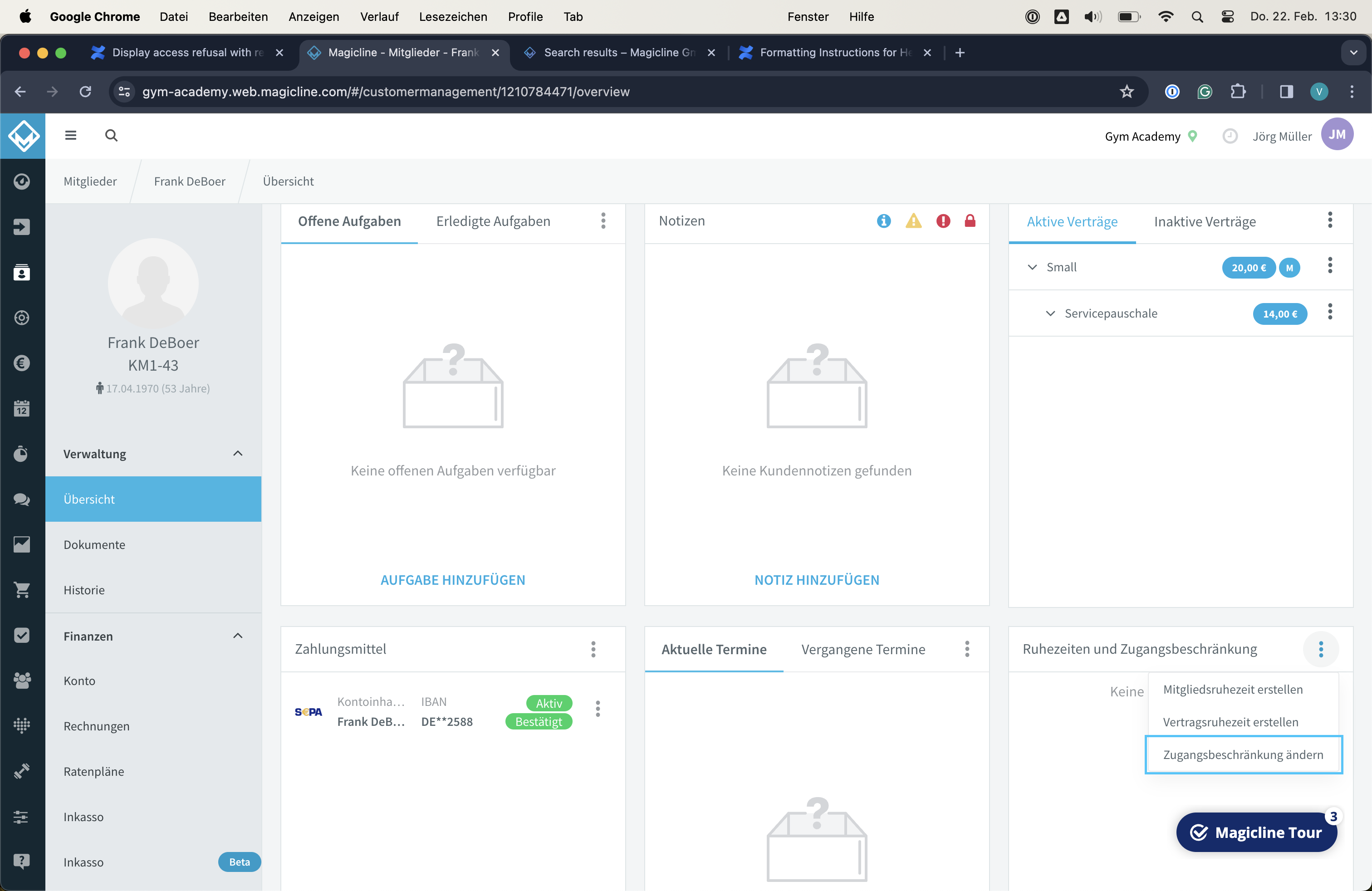Open the hamburger menu icon

pos(70,136)
